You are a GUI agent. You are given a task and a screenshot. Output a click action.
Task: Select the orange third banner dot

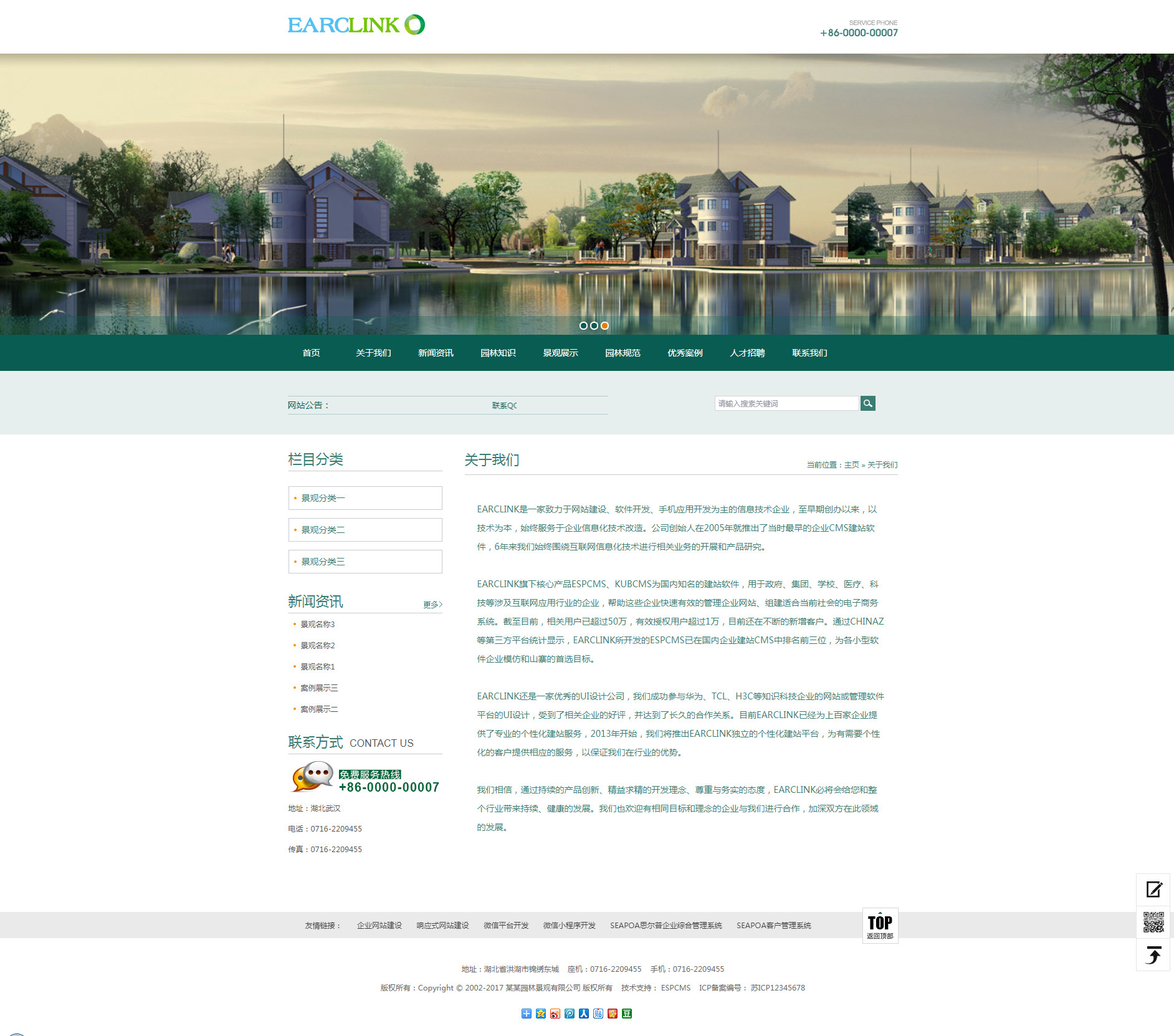point(604,325)
